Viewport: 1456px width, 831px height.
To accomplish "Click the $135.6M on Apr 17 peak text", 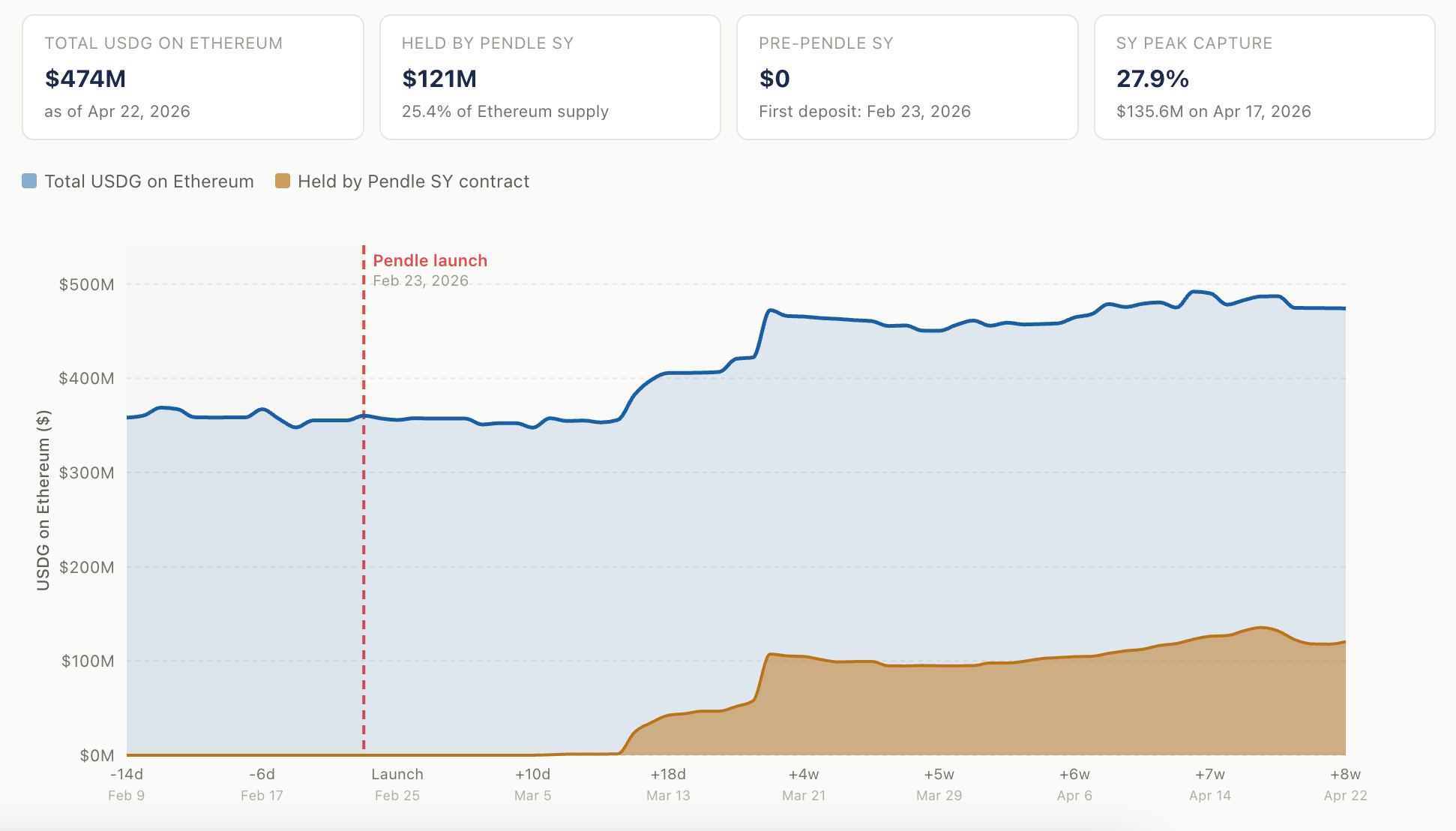I will [x=1214, y=112].
